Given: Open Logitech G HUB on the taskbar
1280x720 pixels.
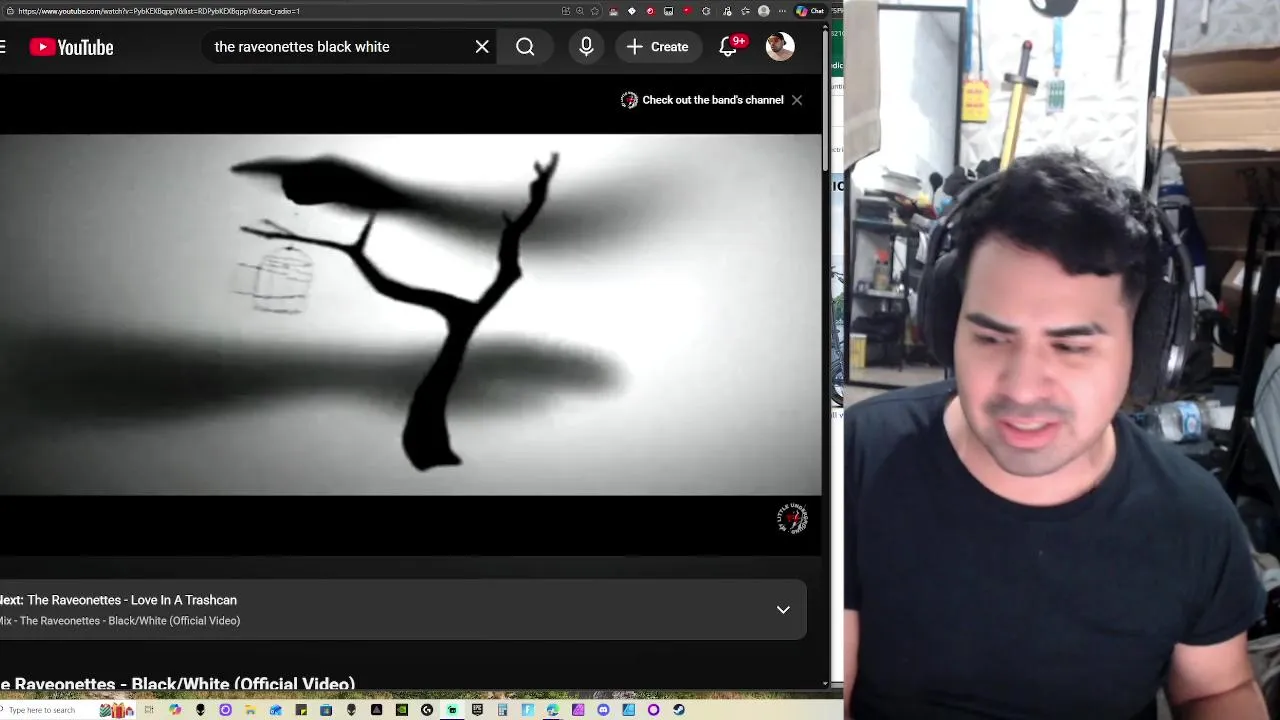Looking at the screenshot, I should click(427, 710).
